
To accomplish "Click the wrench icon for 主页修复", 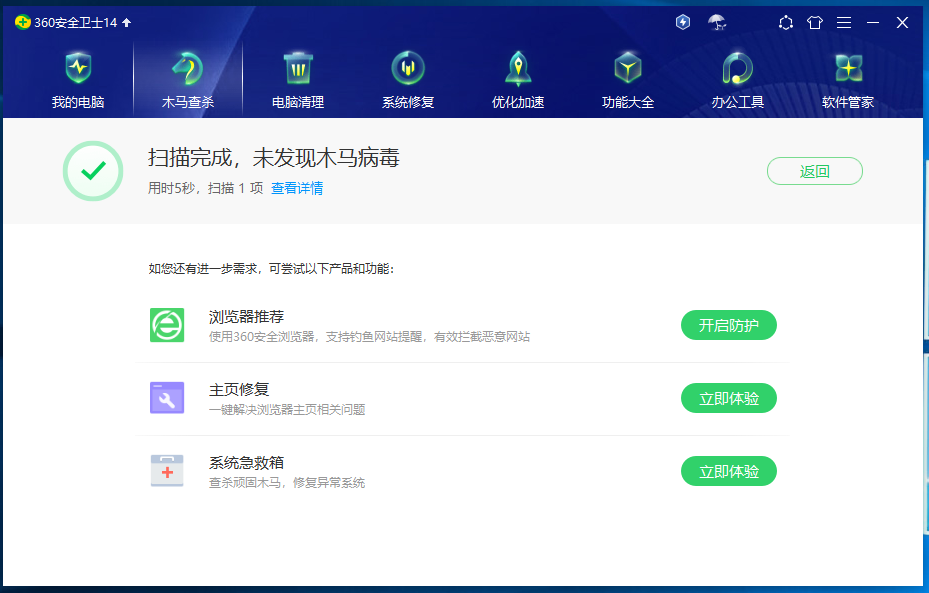I will click(167, 398).
